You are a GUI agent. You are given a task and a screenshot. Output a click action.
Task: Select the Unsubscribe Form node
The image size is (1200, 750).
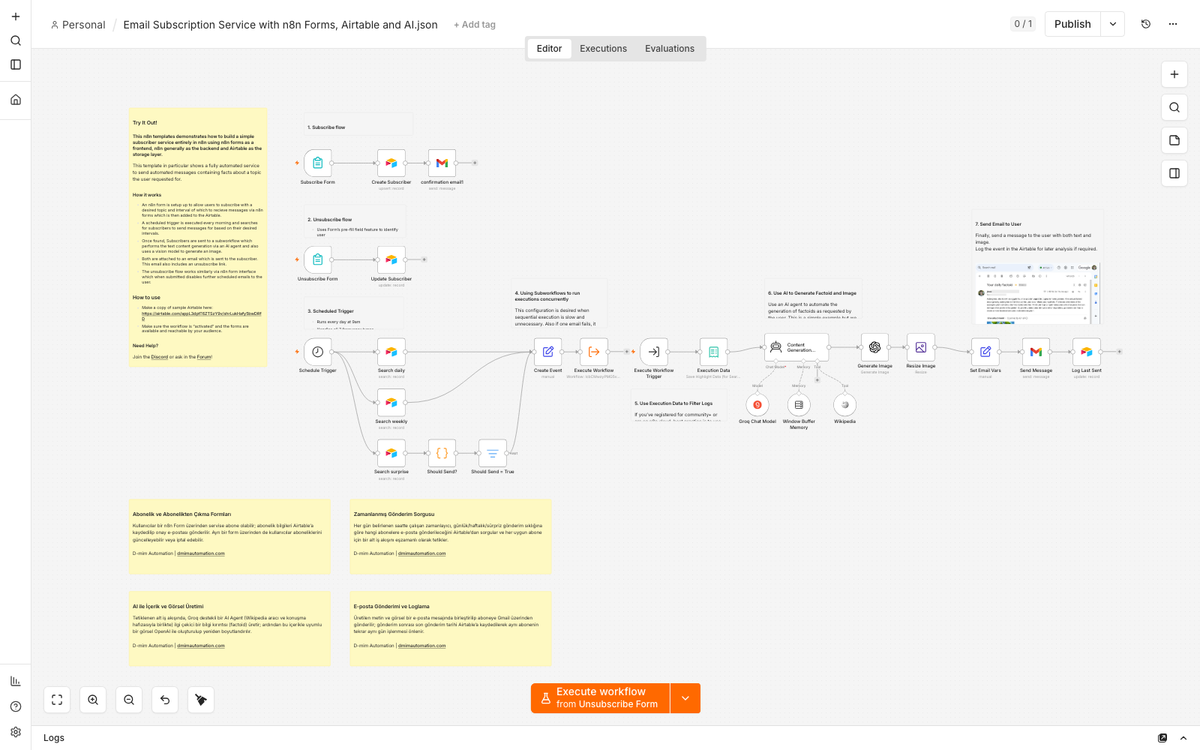pos(317,260)
